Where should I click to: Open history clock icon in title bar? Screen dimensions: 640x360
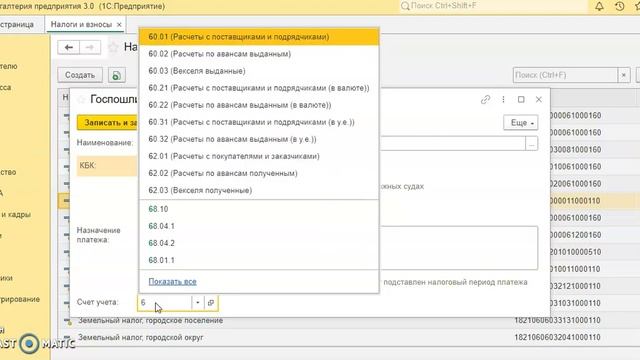click(620, 6)
